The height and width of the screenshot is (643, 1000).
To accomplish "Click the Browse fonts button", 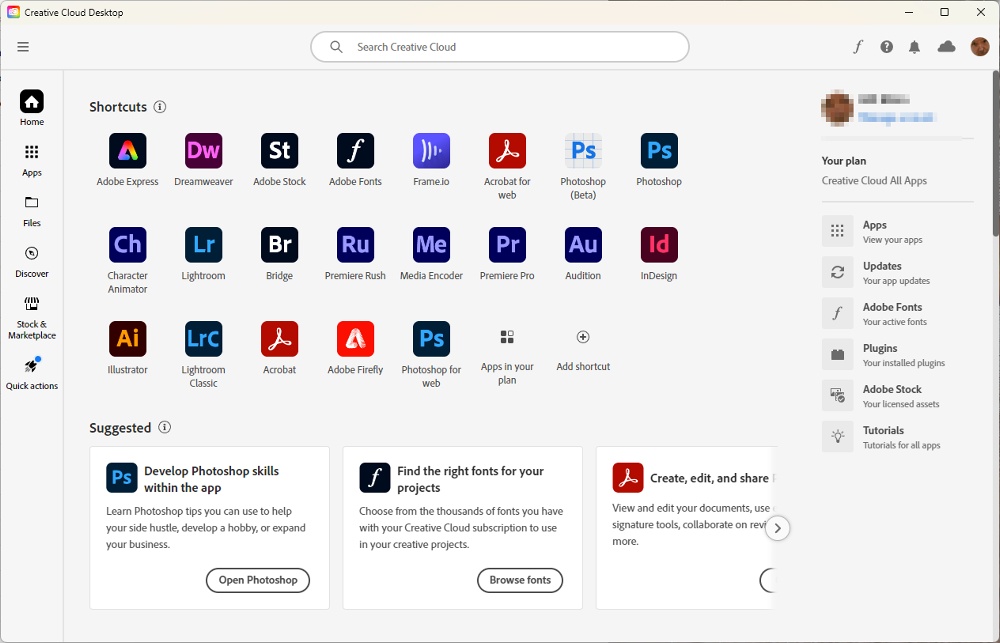I will pyautogui.click(x=520, y=580).
